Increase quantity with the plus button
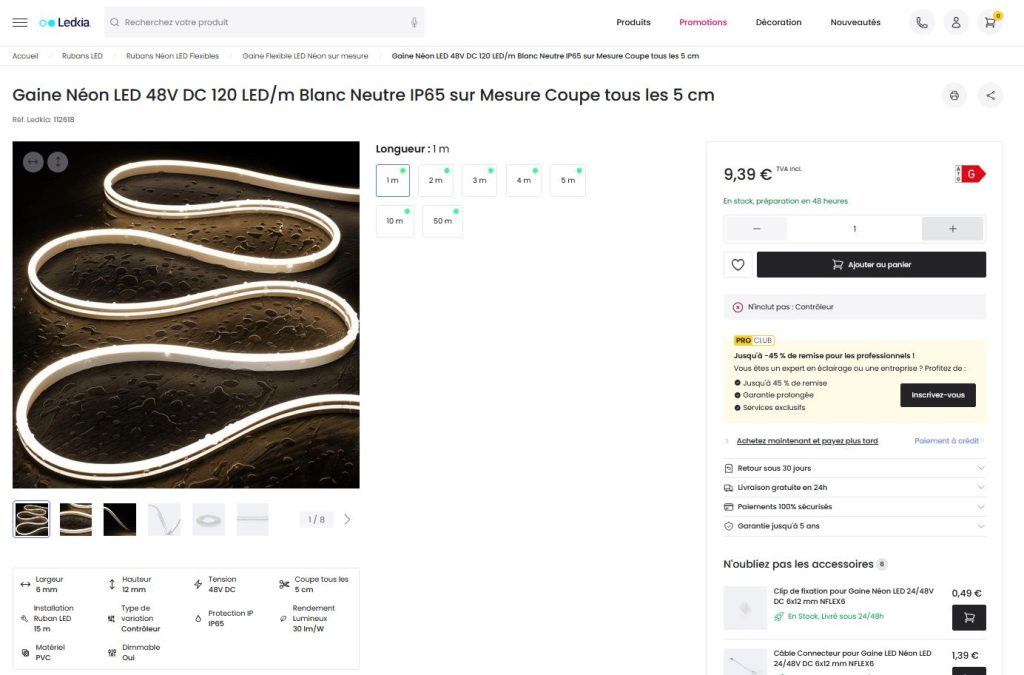This screenshot has height=675, width=1024. [x=952, y=229]
